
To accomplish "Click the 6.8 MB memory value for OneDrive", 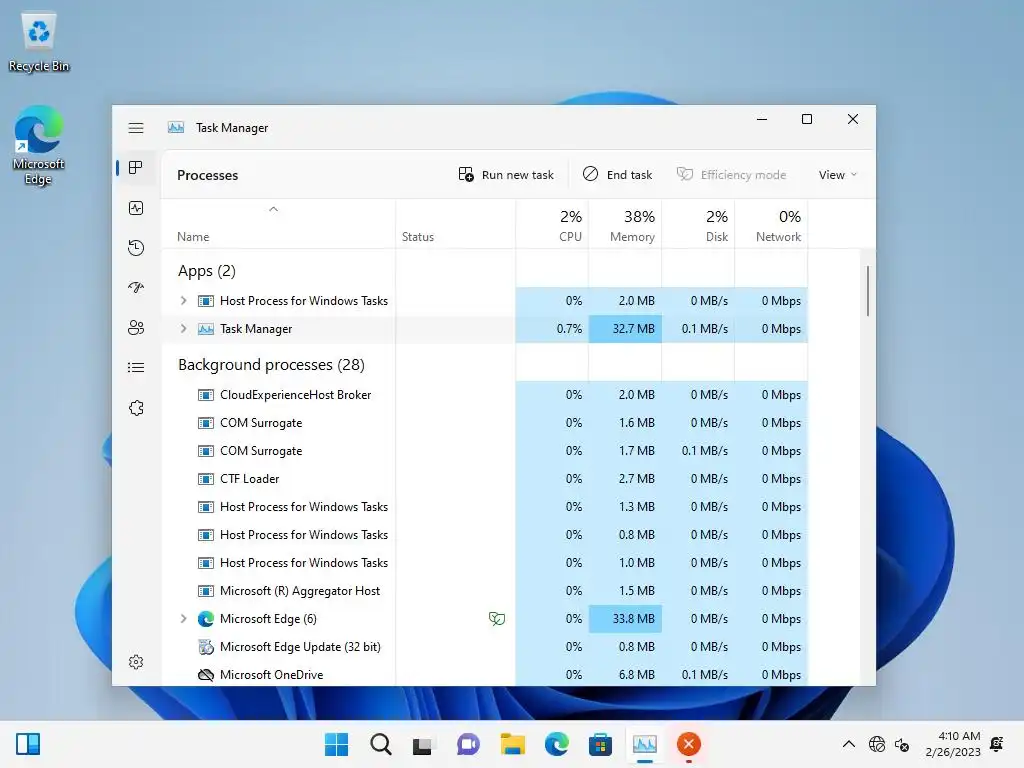I will pyautogui.click(x=636, y=675).
